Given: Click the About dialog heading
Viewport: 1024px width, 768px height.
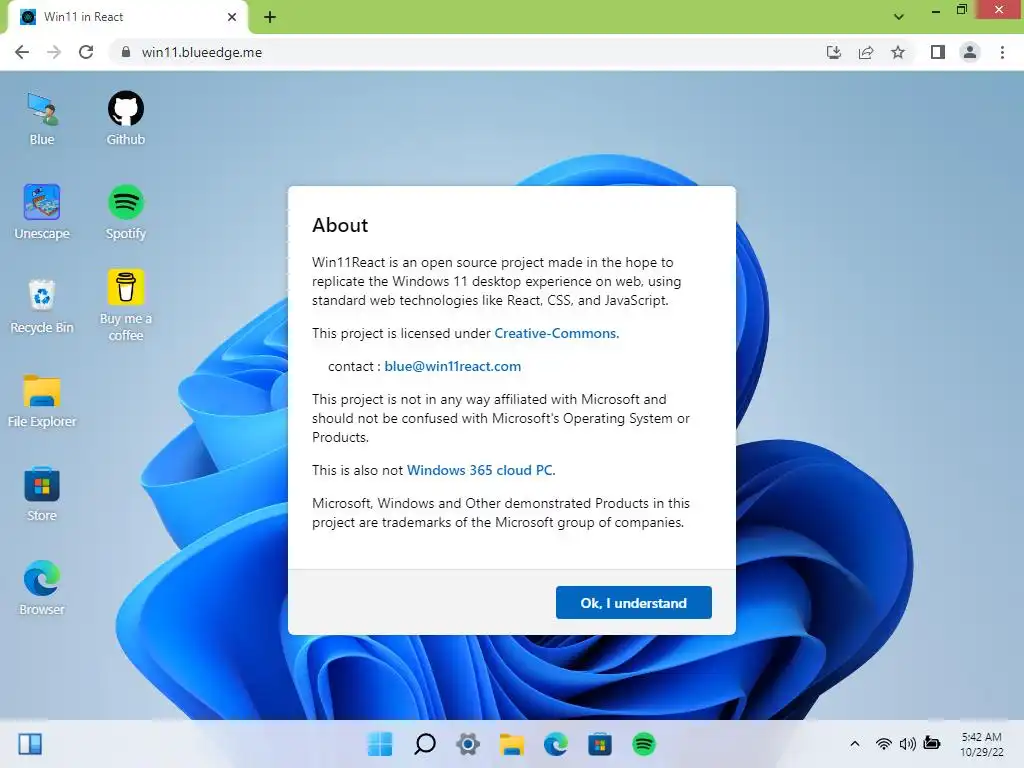Looking at the screenshot, I should tap(340, 225).
